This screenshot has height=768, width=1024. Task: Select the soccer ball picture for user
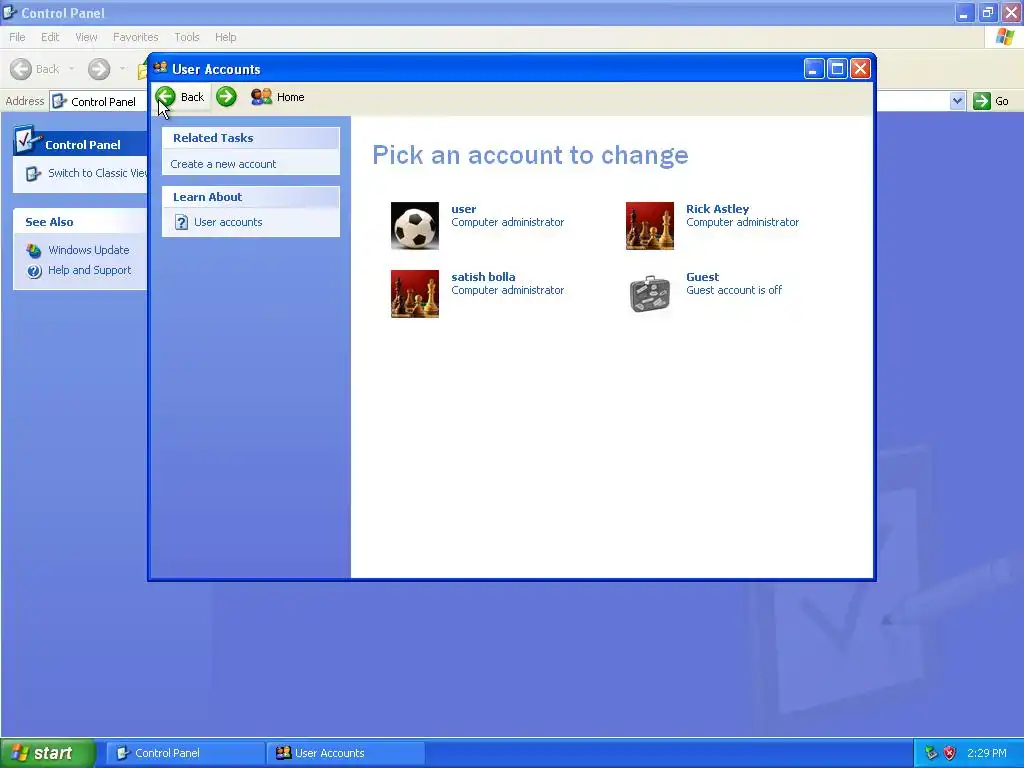pyautogui.click(x=415, y=226)
